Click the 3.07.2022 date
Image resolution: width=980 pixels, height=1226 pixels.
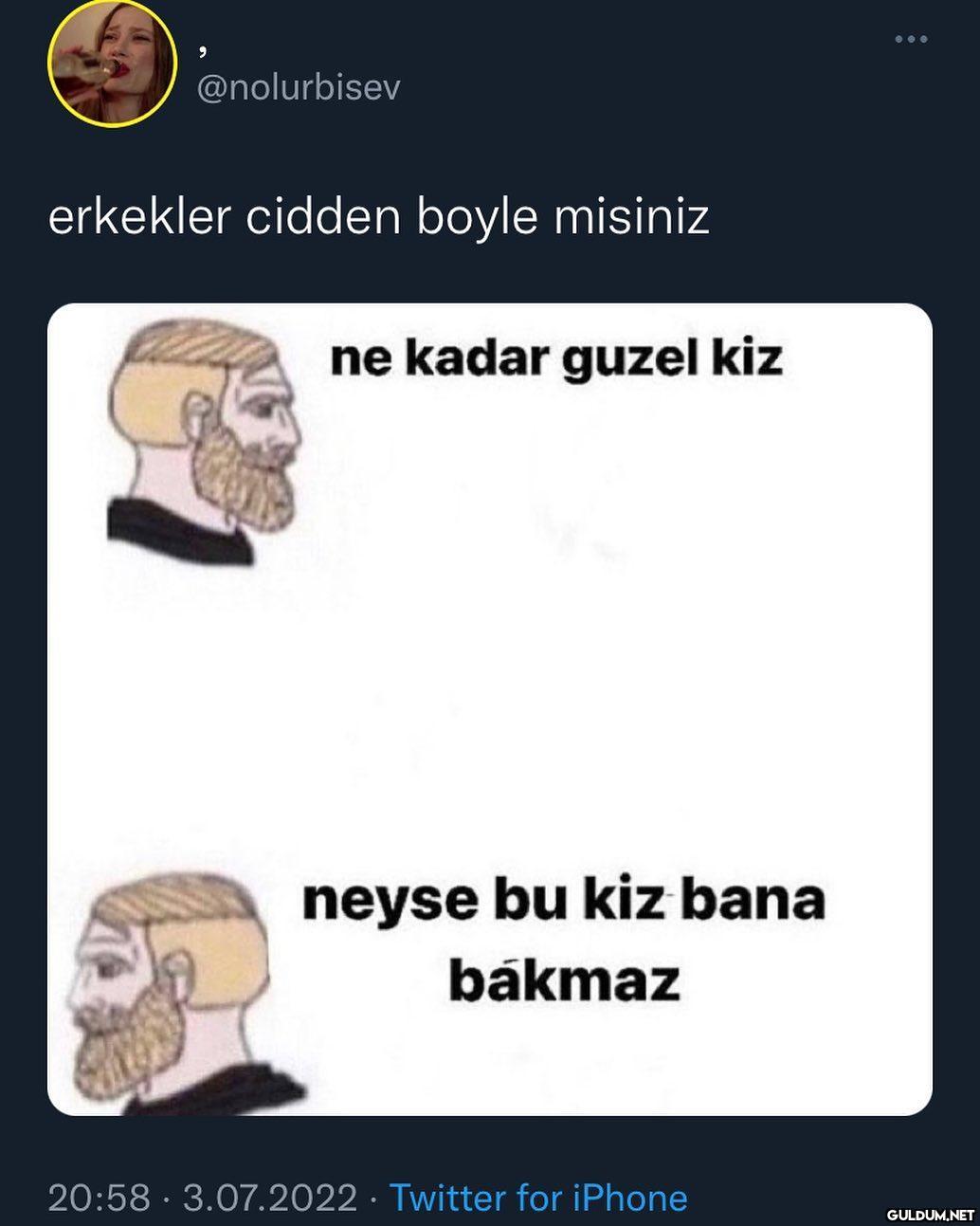point(269,1198)
